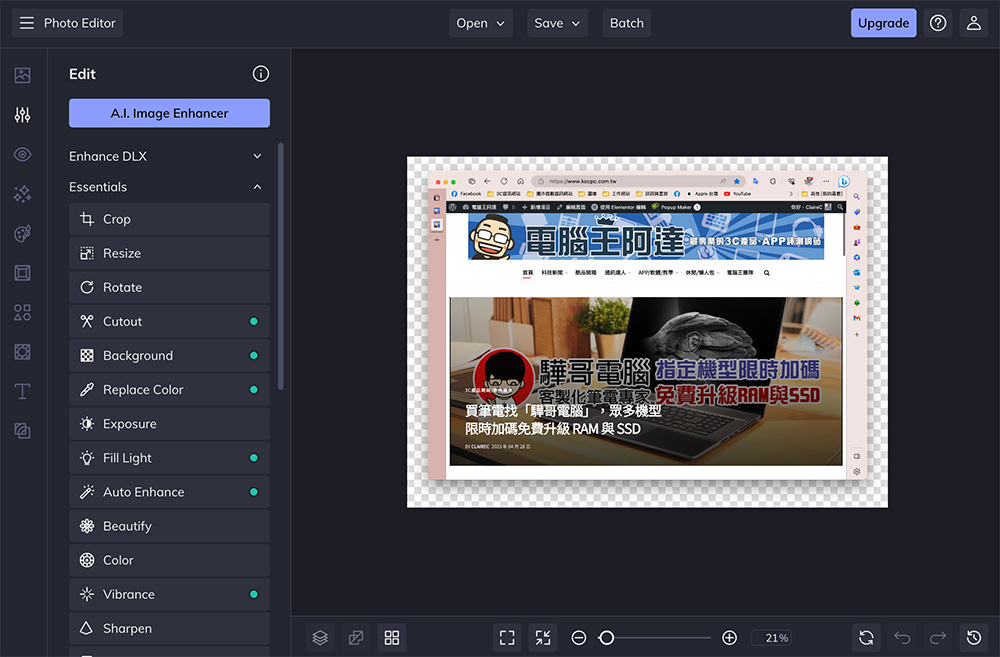
Task: Expand the Enhance DLX section
Action: 166,156
